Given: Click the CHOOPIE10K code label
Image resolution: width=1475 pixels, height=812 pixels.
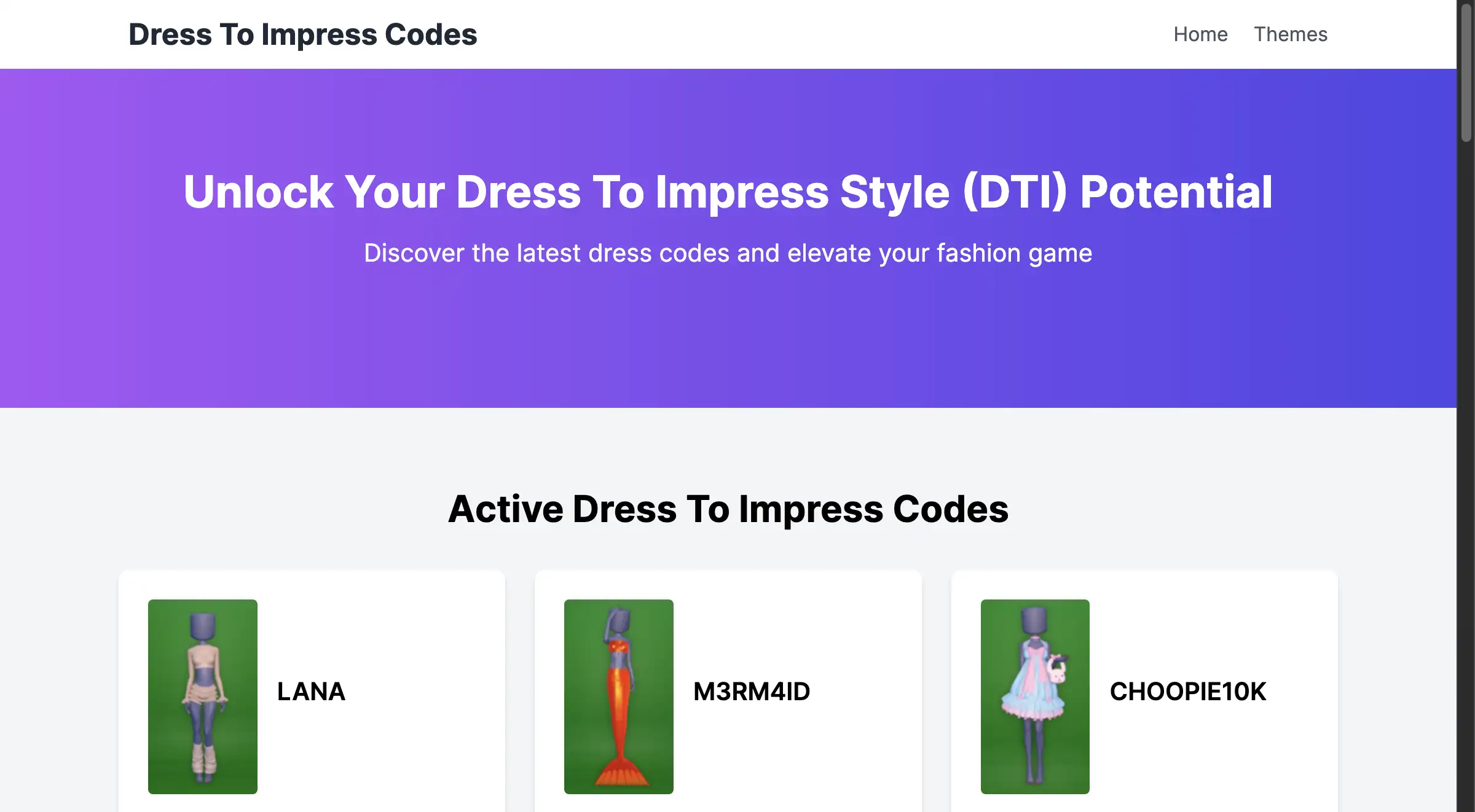Looking at the screenshot, I should point(1187,692).
